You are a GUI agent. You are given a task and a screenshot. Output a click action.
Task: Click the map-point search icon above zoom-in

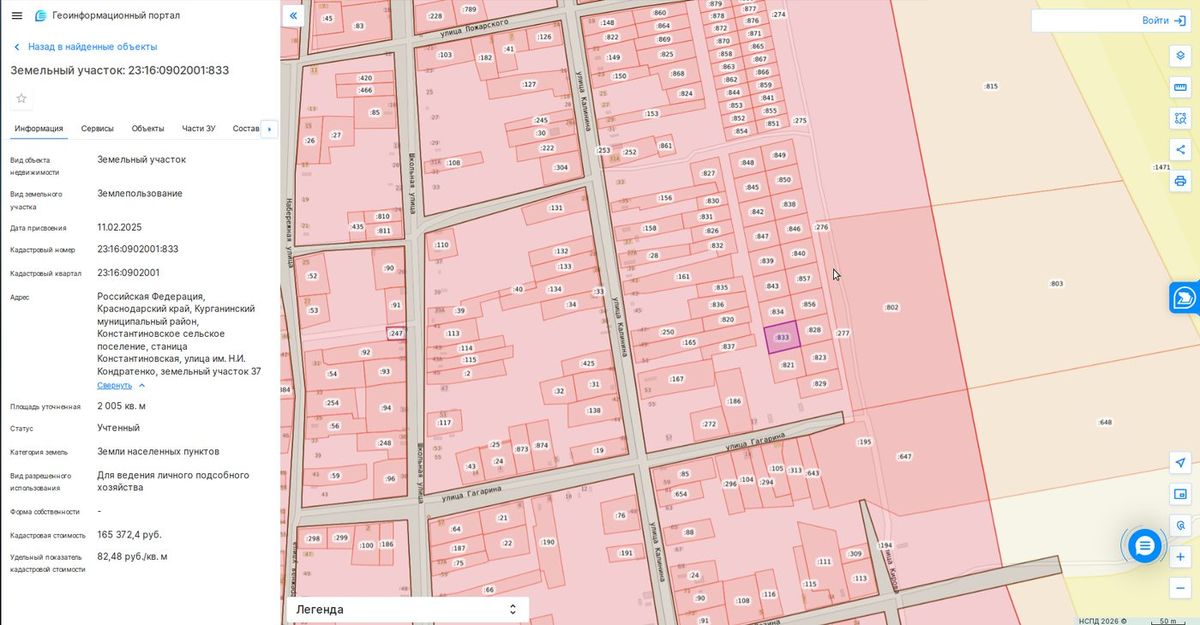click(x=1180, y=524)
